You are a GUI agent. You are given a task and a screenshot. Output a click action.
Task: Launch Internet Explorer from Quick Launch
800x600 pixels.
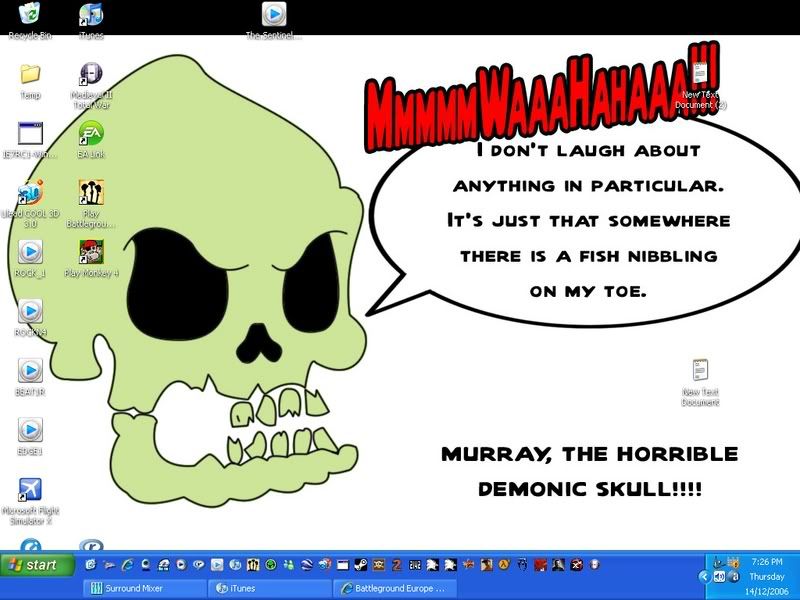[127, 564]
